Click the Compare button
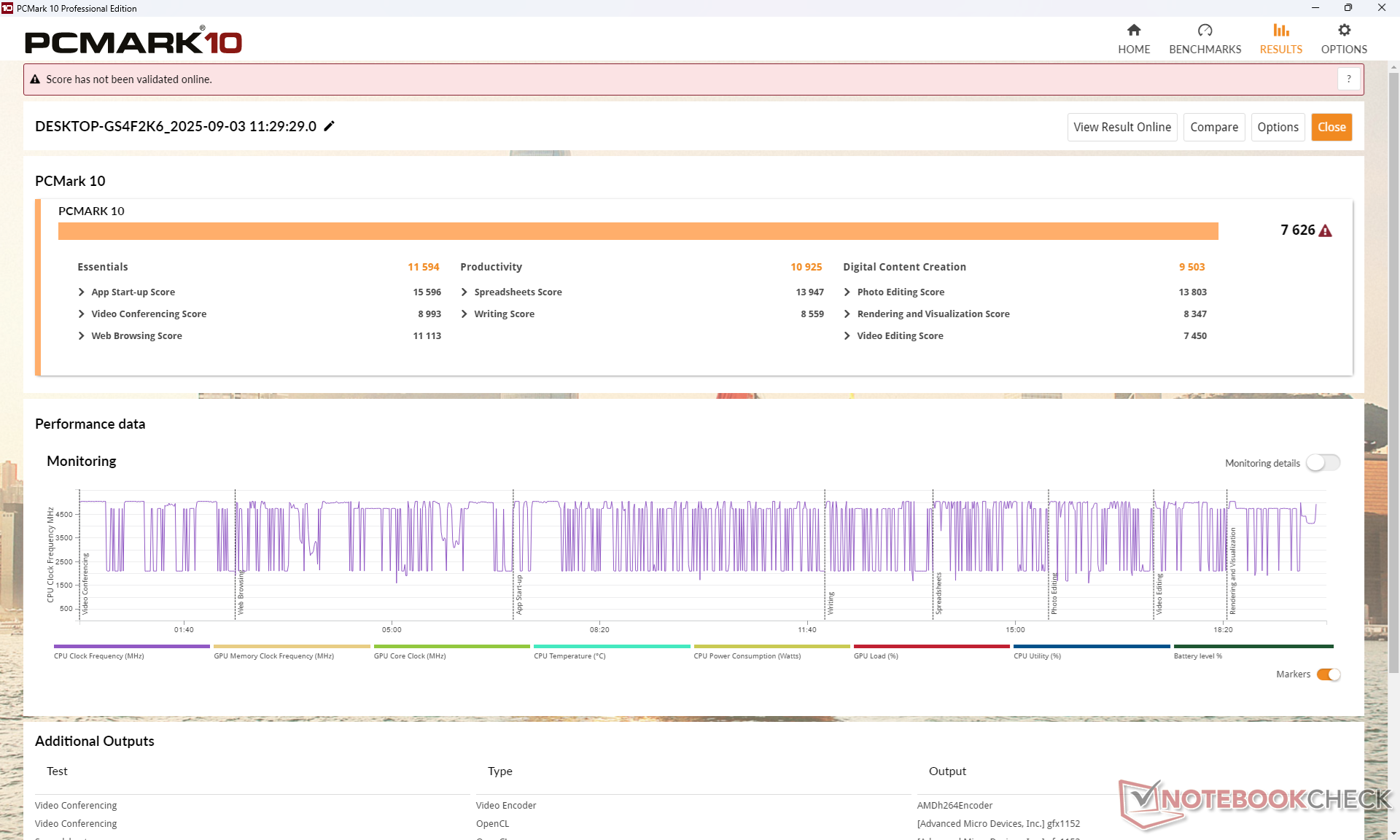 click(x=1213, y=127)
